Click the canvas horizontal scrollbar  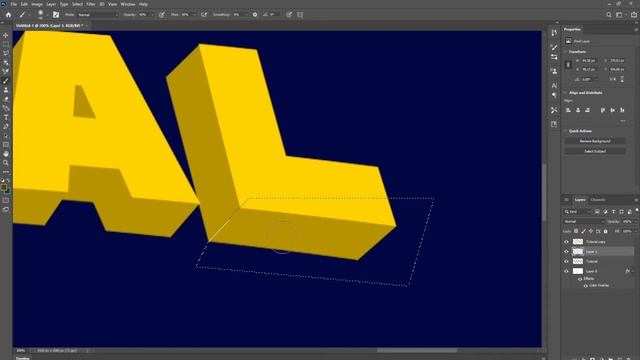click(417, 350)
